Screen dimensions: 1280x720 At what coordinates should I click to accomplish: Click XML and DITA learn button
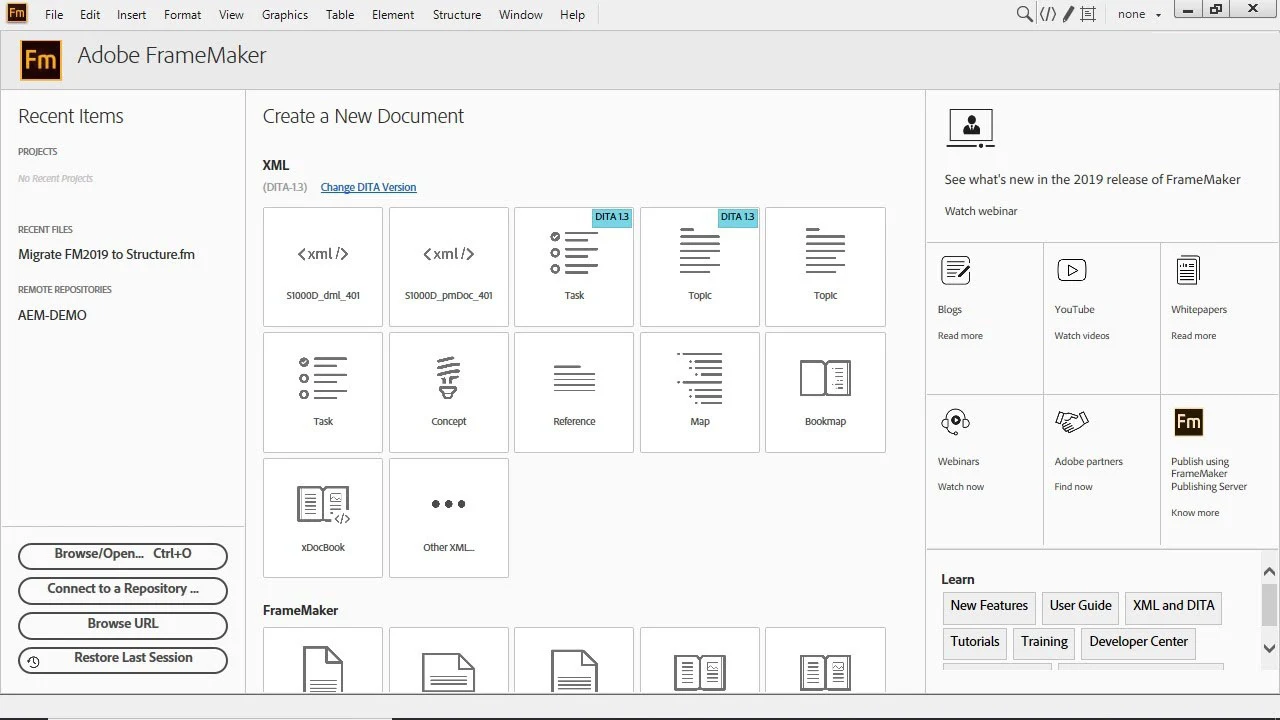pyautogui.click(x=1173, y=606)
